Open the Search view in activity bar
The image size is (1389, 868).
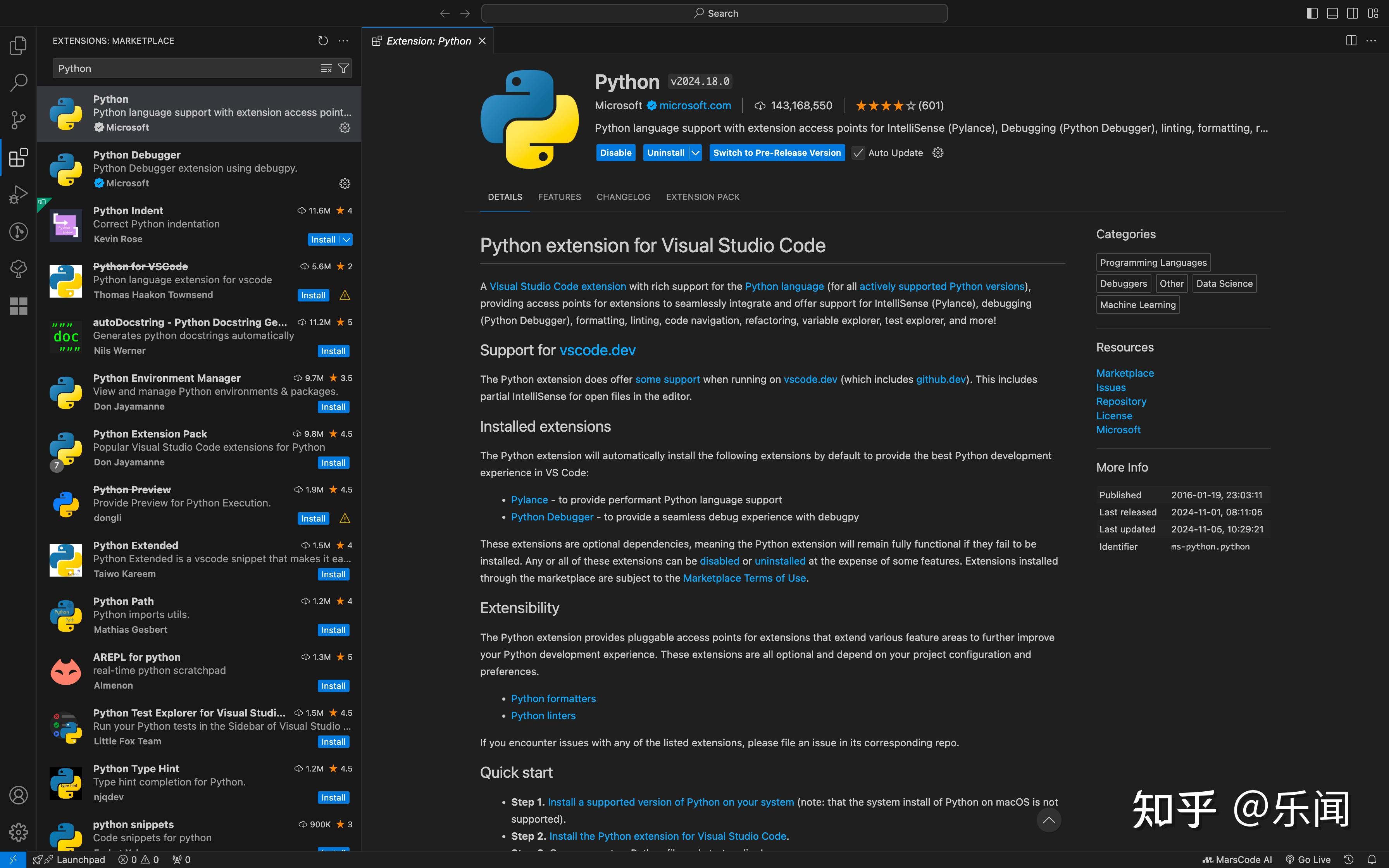click(18, 83)
